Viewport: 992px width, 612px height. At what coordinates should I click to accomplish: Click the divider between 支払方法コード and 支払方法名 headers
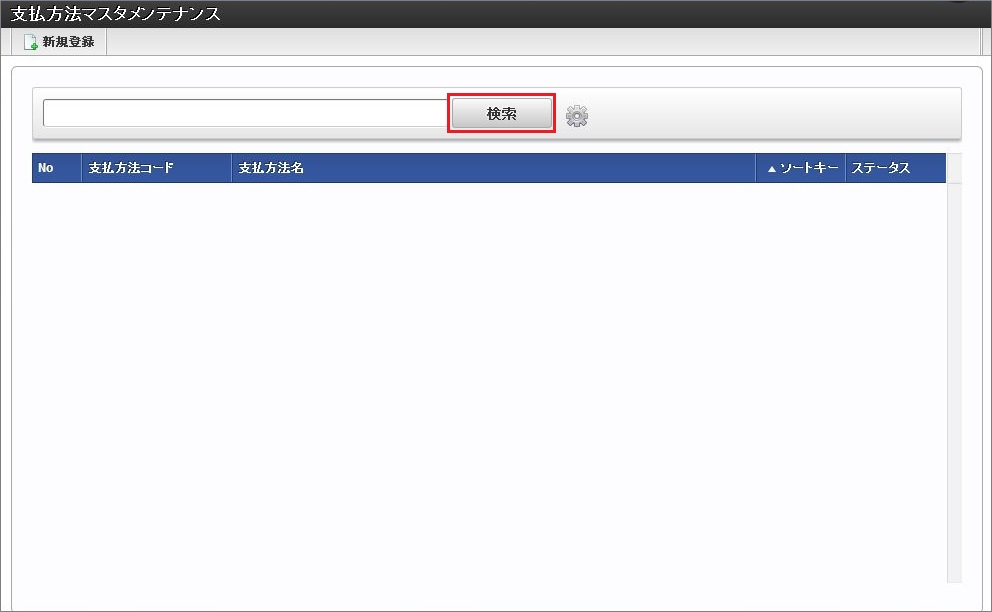point(232,168)
